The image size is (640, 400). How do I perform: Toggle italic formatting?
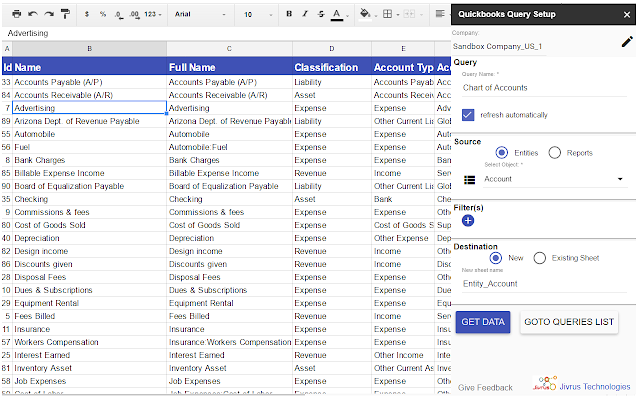point(305,14)
